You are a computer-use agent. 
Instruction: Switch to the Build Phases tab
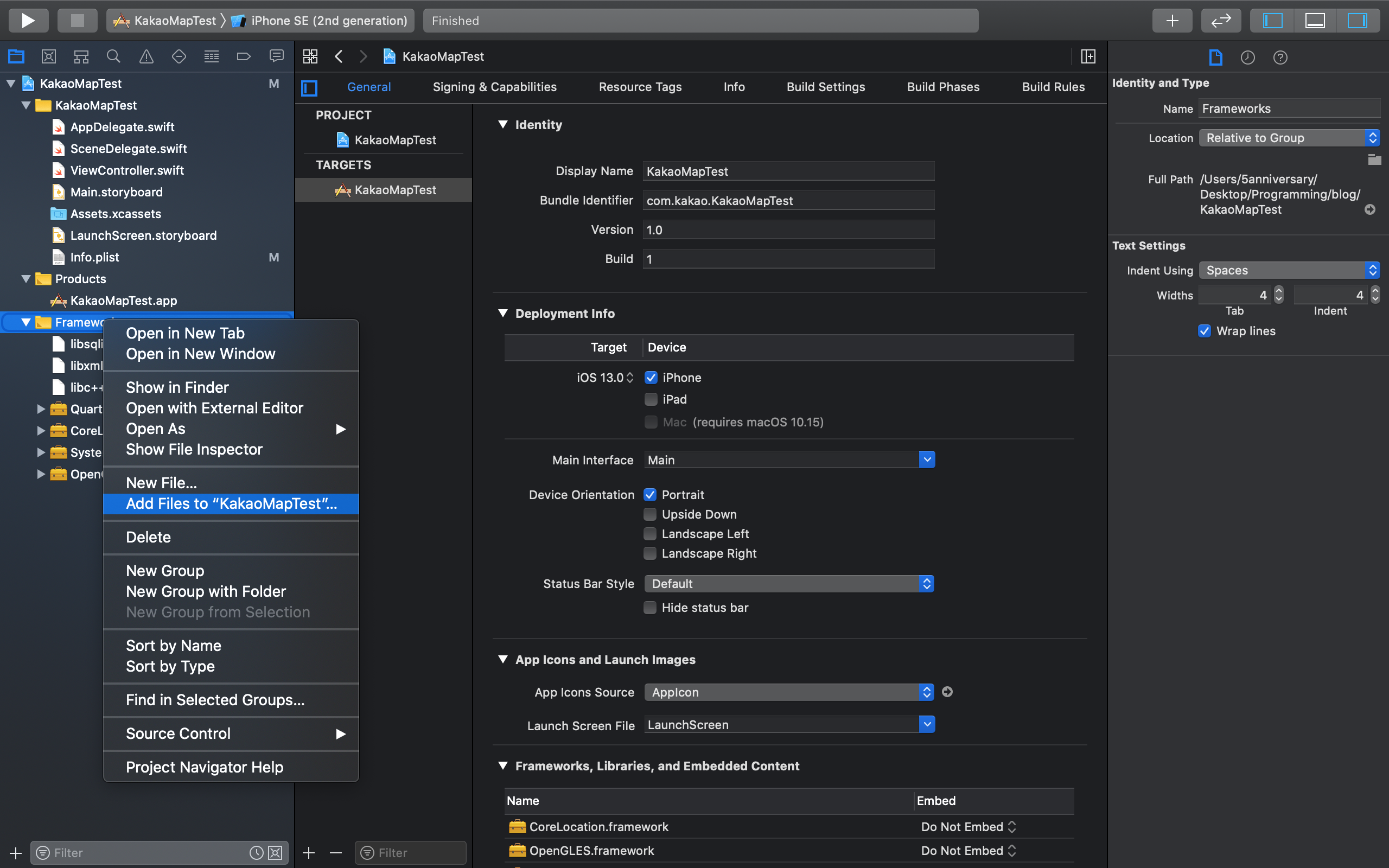(x=943, y=87)
